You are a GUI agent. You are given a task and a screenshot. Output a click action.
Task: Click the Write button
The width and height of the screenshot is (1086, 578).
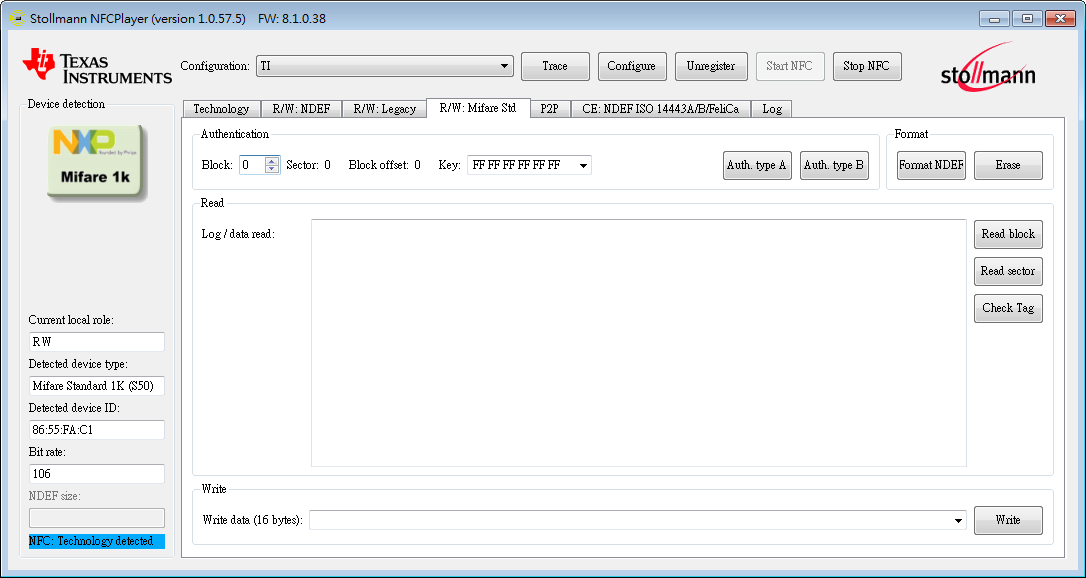pyautogui.click(x=1008, y=520)
